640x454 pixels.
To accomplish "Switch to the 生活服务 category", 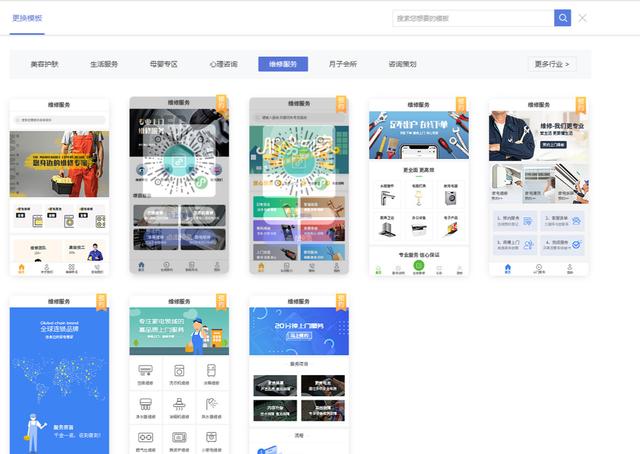I will coord(104,64).
